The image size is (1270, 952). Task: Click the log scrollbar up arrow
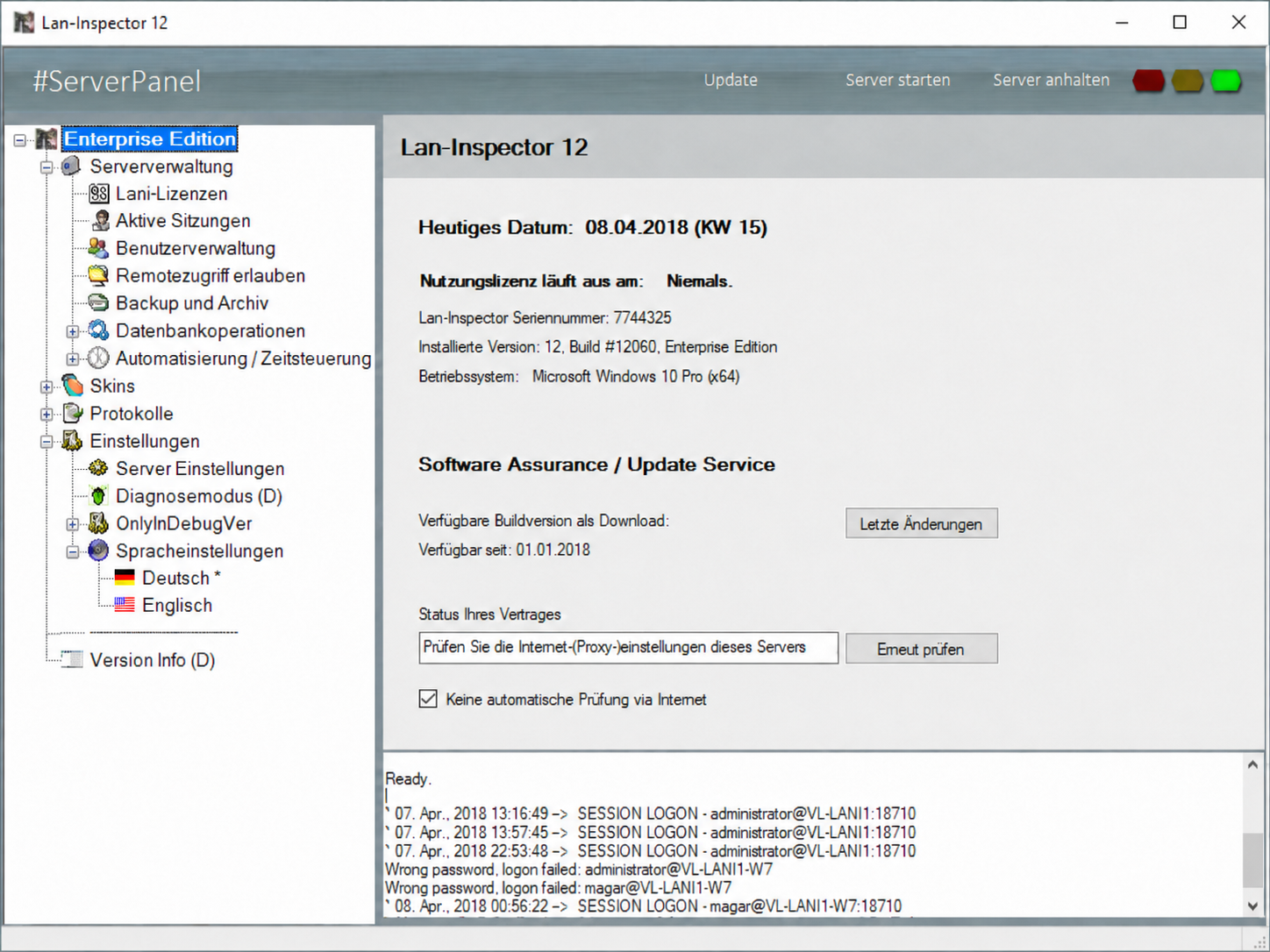[x=1252, y=764]
